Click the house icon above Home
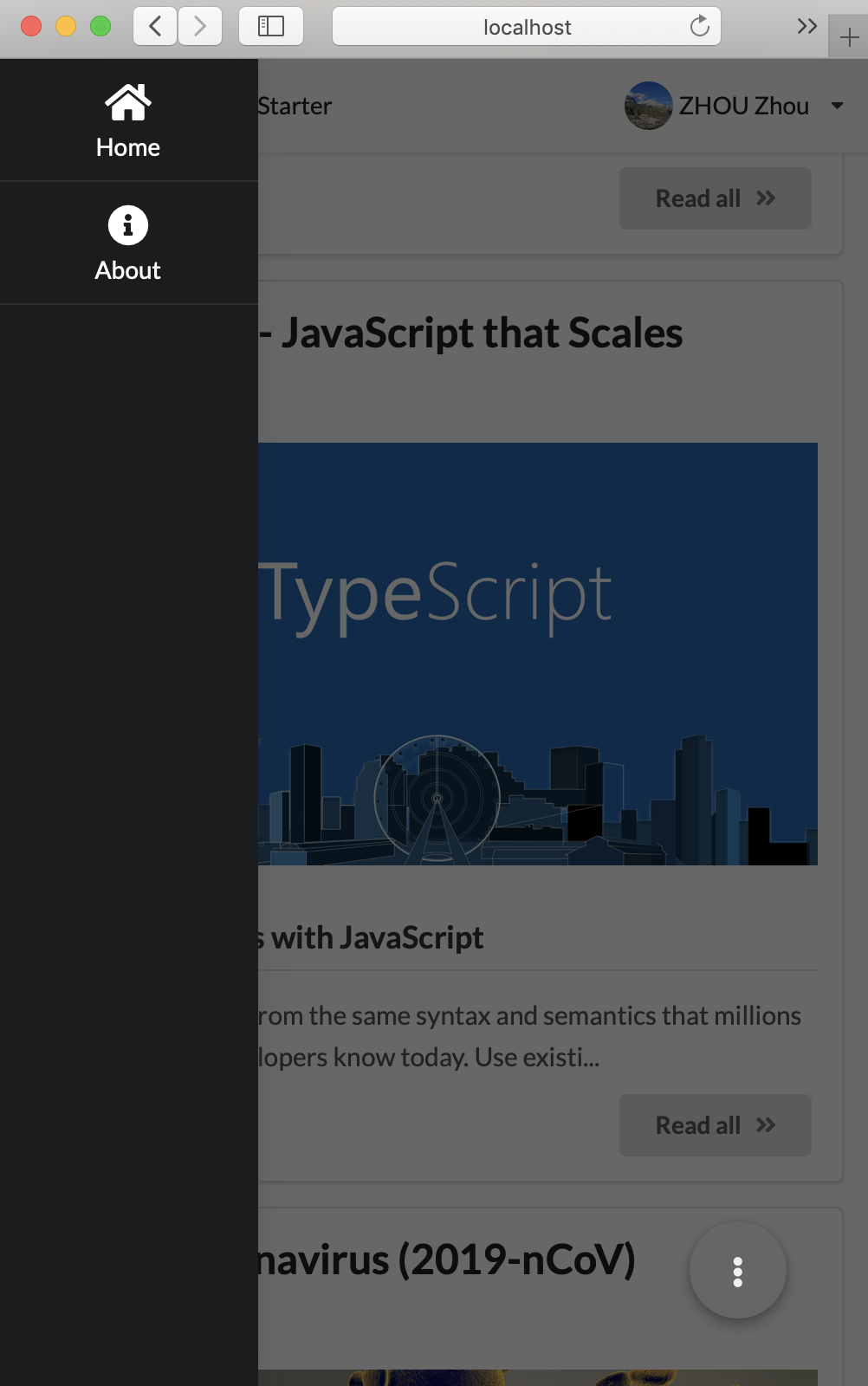The image size is (868, 1386). click(x=128, y=102)
